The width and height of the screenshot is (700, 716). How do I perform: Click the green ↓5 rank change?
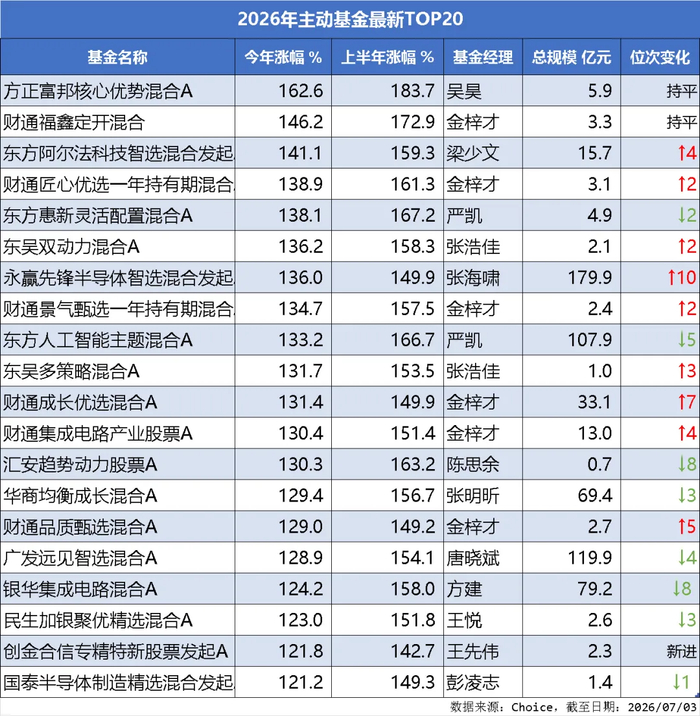point(687,340)
